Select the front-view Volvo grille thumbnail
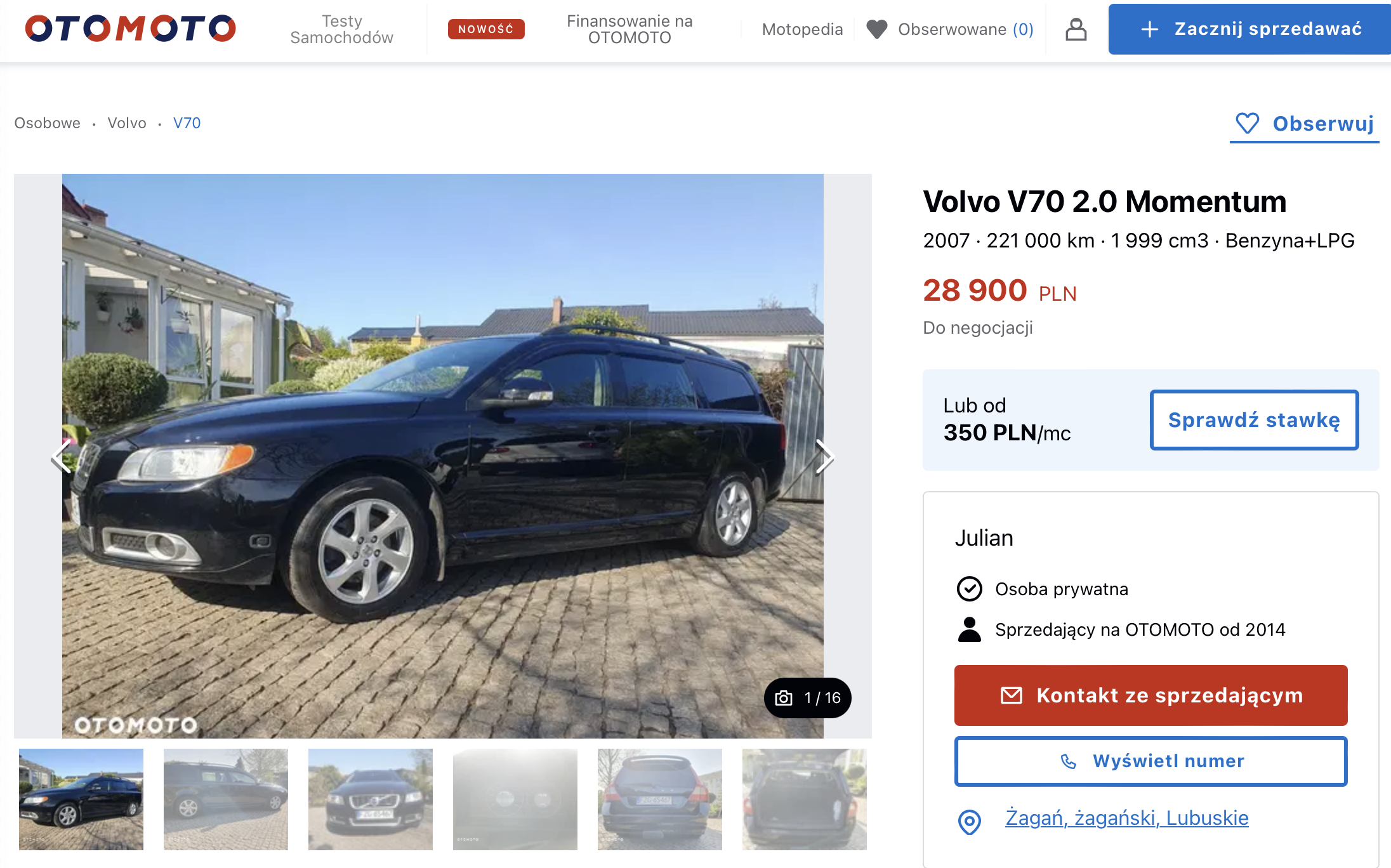Viewport: 1391px width, 868px height. coord(371,799)
